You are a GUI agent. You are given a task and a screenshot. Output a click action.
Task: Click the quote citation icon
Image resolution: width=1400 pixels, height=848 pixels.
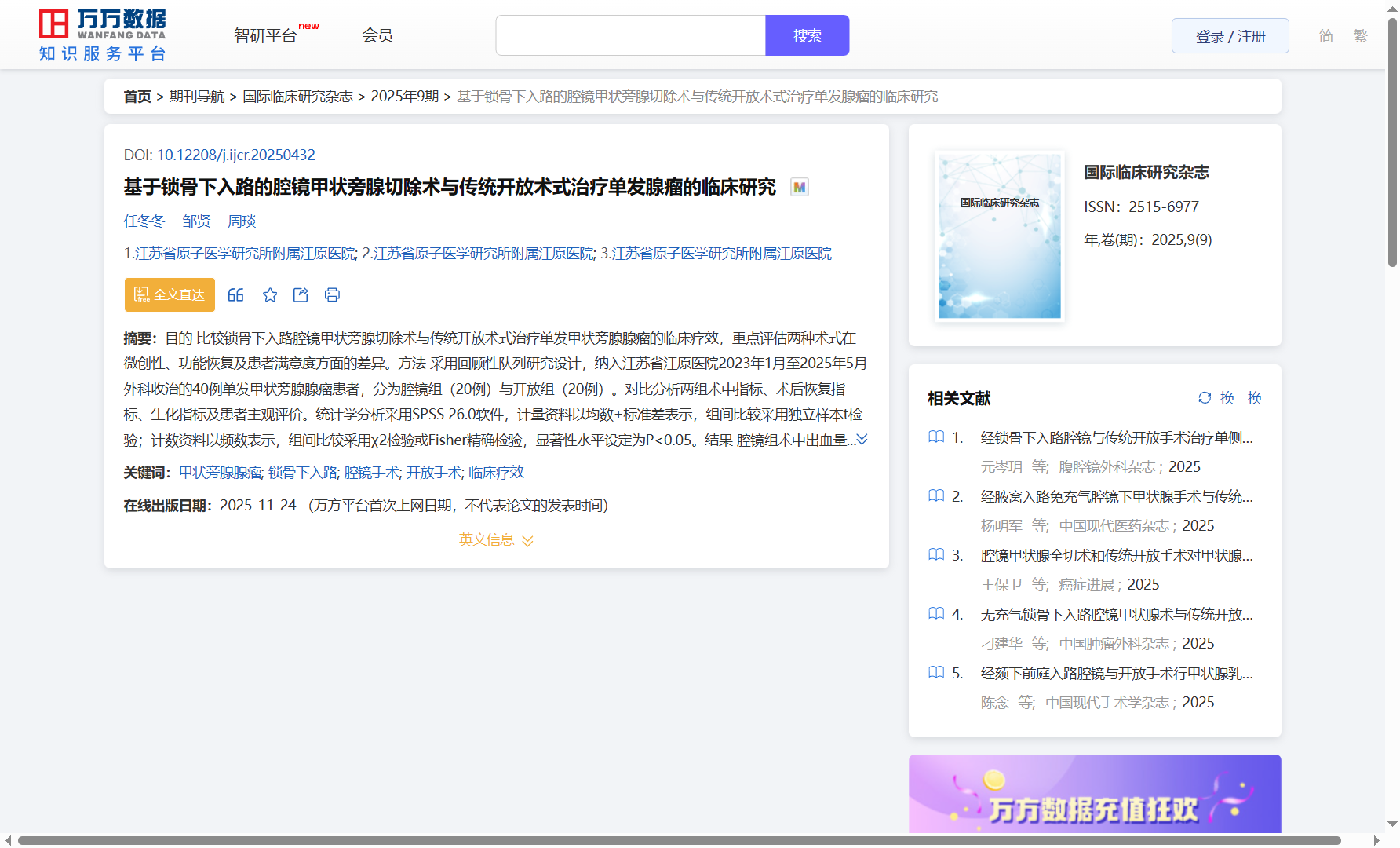235,295
